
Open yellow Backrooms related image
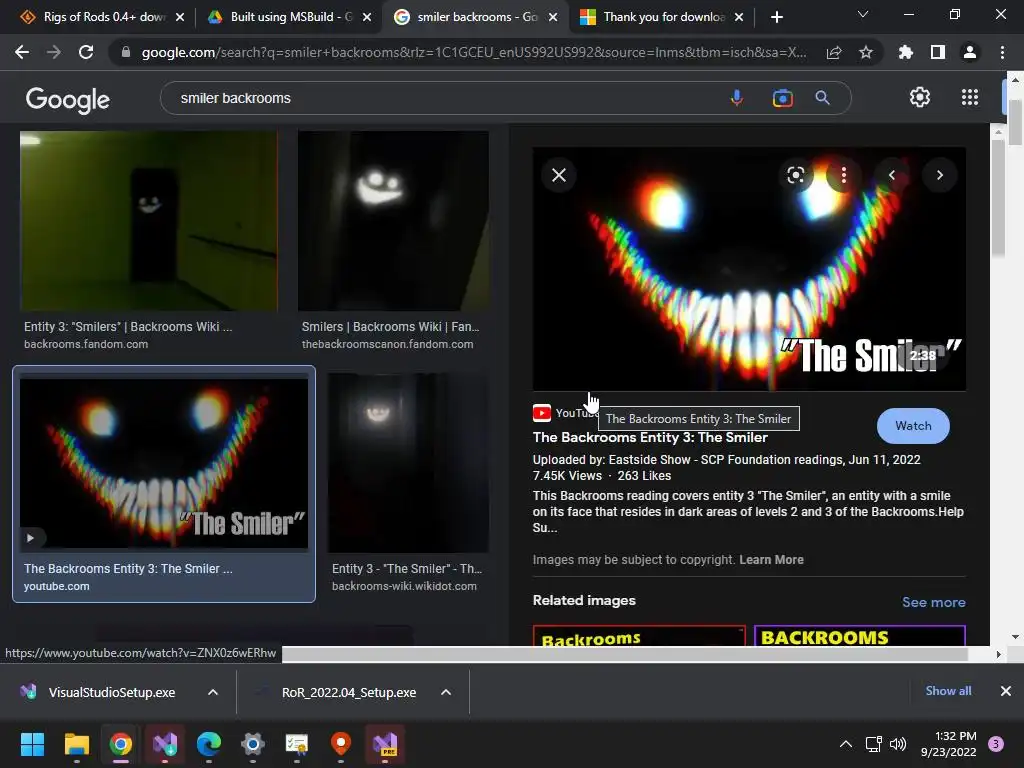click(639, 635)
